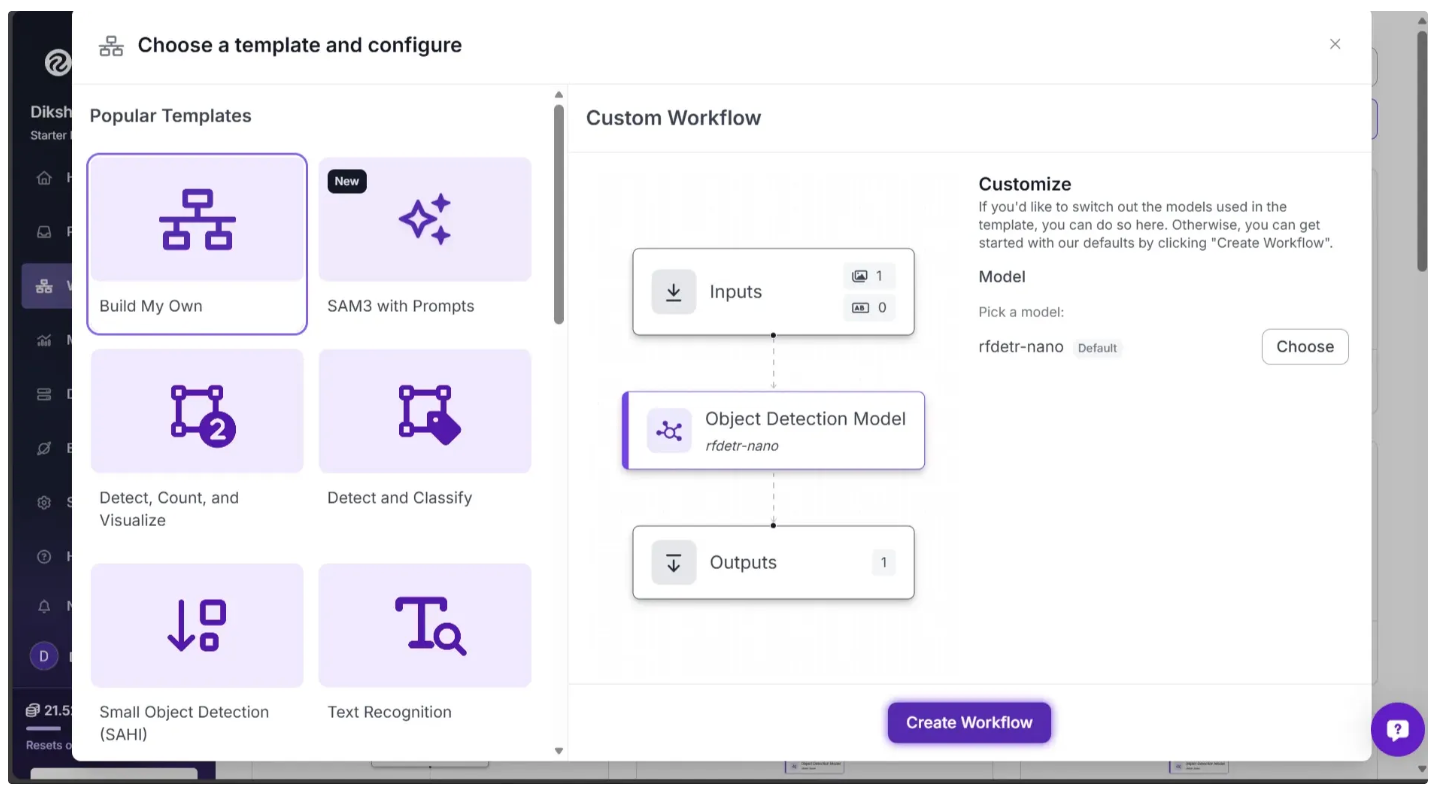Image resolution: width=1438 pixels, height=802 pixels.
Task: Click the Inputs download arrow icon
Action: pos(673,292)
